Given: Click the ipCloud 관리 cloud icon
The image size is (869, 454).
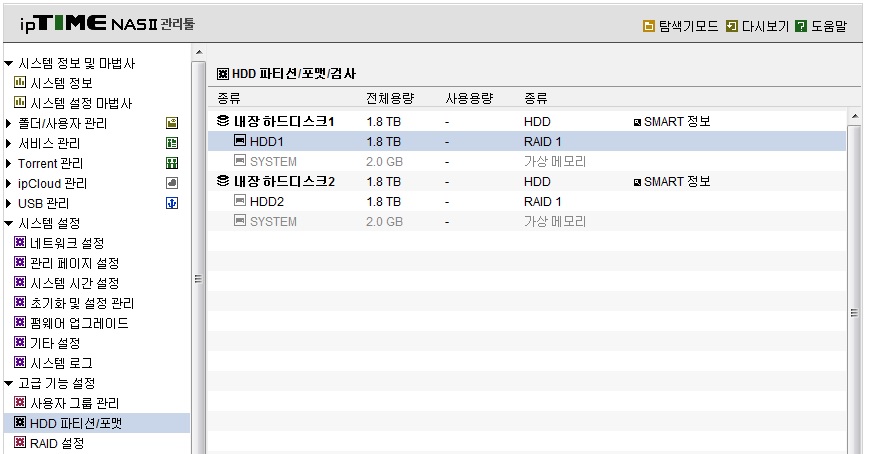Looking at the screenshot, I should pyautogui.click(x=172, y=183).
